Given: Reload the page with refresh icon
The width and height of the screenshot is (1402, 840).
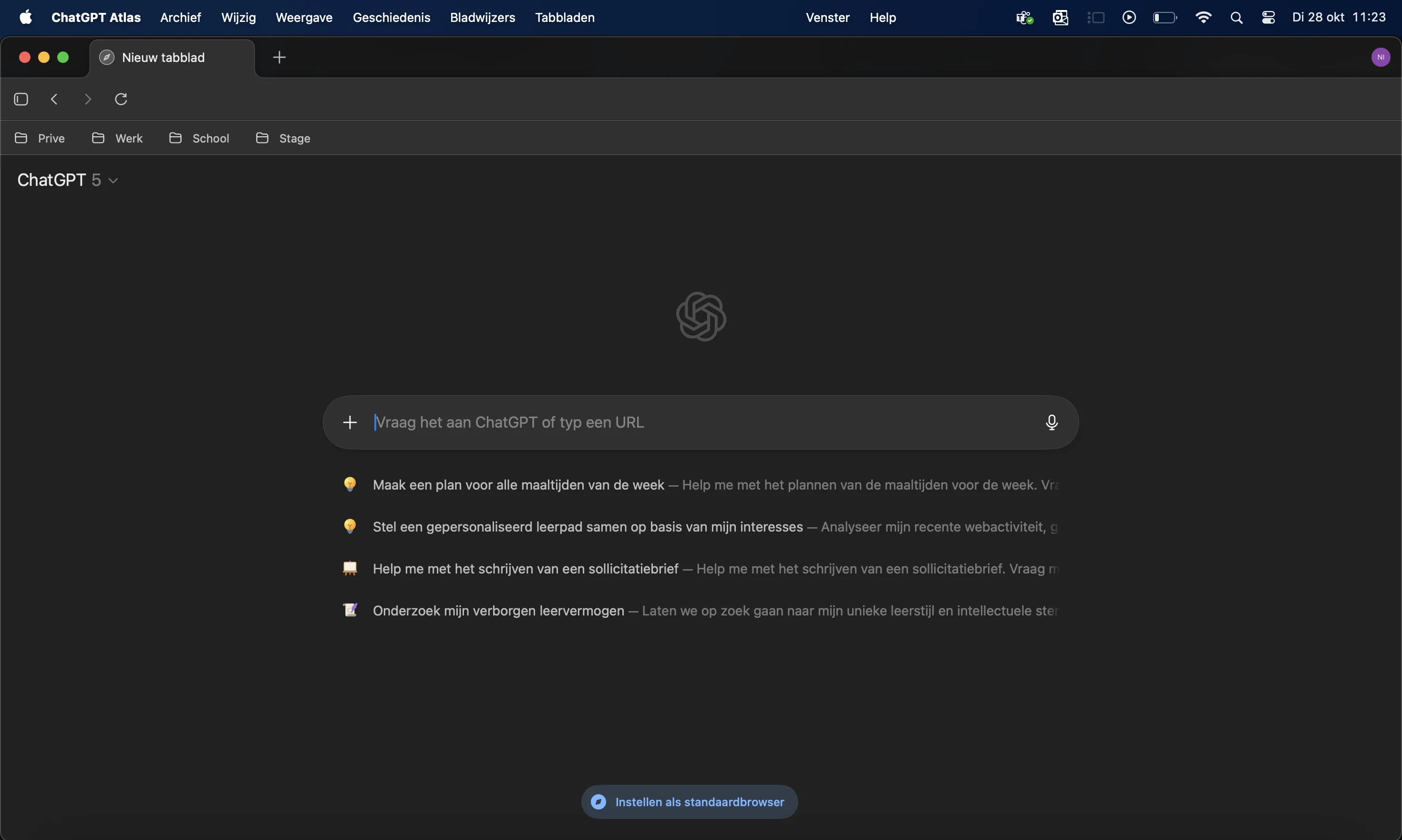Looking at the screenshot, I should [x=121, y=99].
